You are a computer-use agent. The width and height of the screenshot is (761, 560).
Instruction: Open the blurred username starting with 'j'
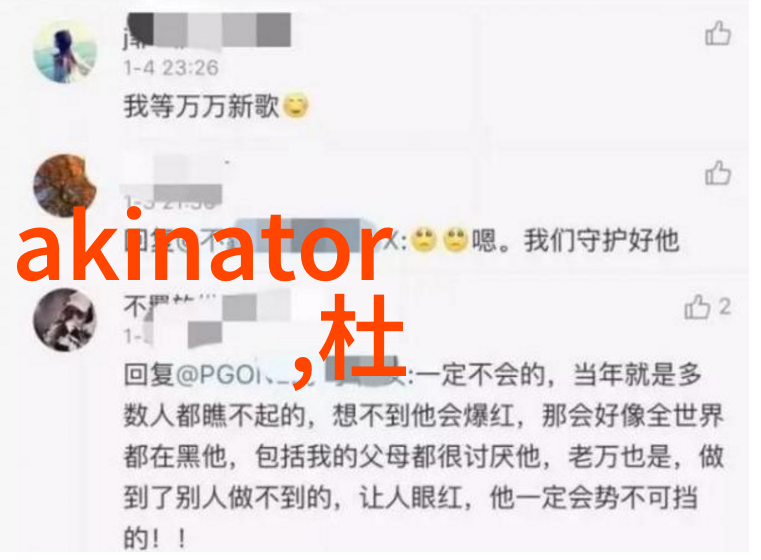(x=207, y=32)
